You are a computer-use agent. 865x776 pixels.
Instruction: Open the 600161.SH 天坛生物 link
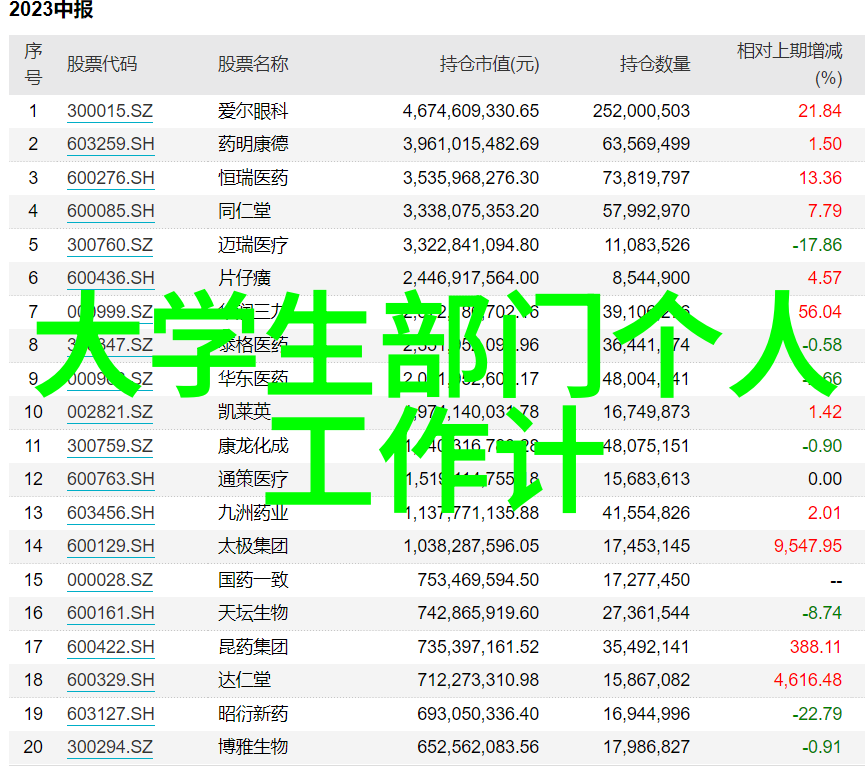coord(111,613)
